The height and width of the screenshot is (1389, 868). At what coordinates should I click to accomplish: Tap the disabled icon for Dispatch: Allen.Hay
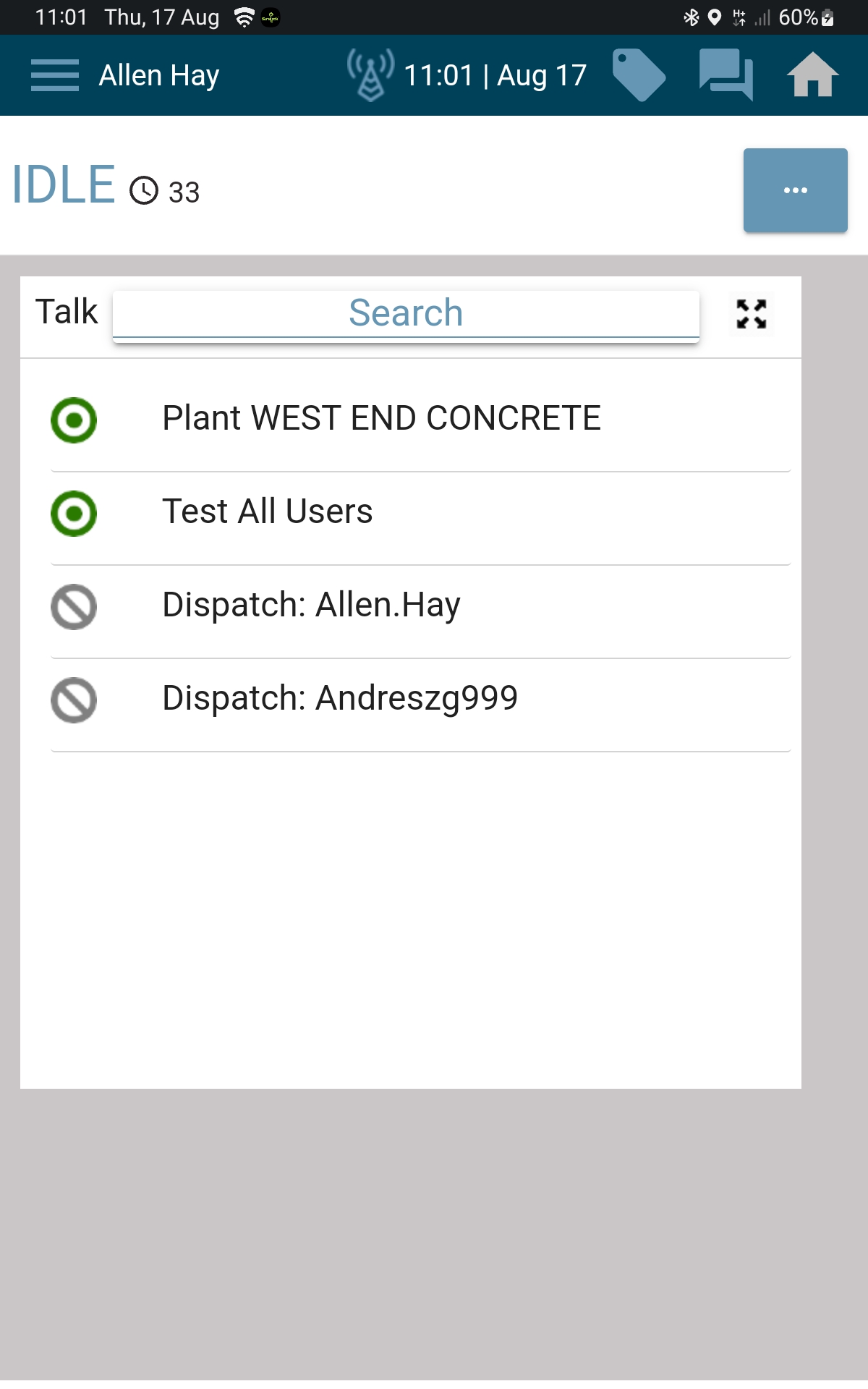coord(74,607)
